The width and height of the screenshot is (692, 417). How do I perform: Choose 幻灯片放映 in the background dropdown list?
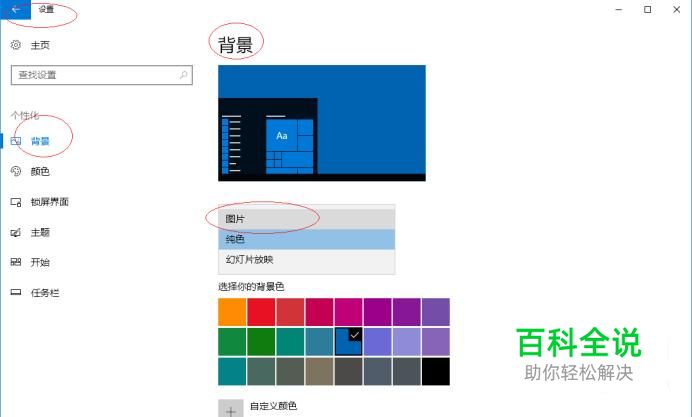click(x=307, y=259)
